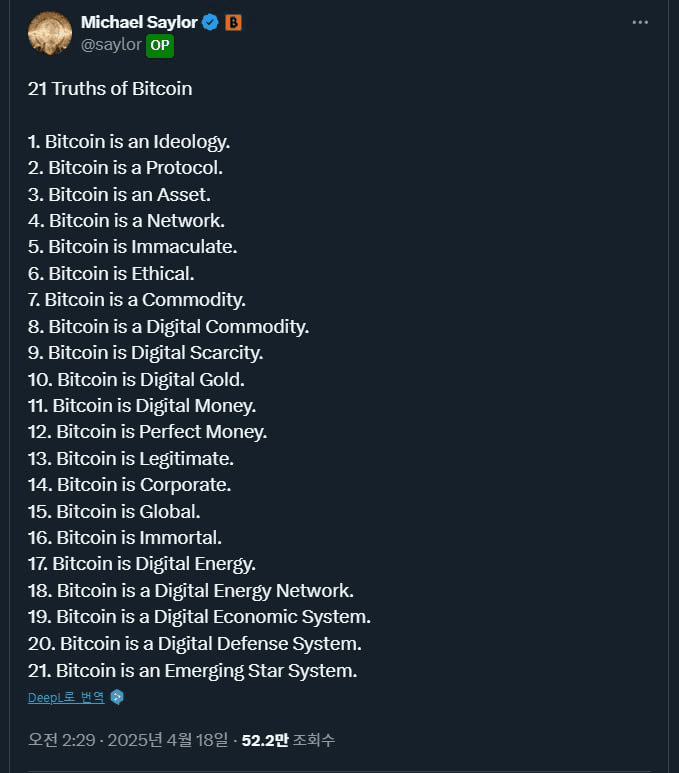Open Michael Saylor's profile avatar
The image size is (679, 773).
tap(50, 33)
